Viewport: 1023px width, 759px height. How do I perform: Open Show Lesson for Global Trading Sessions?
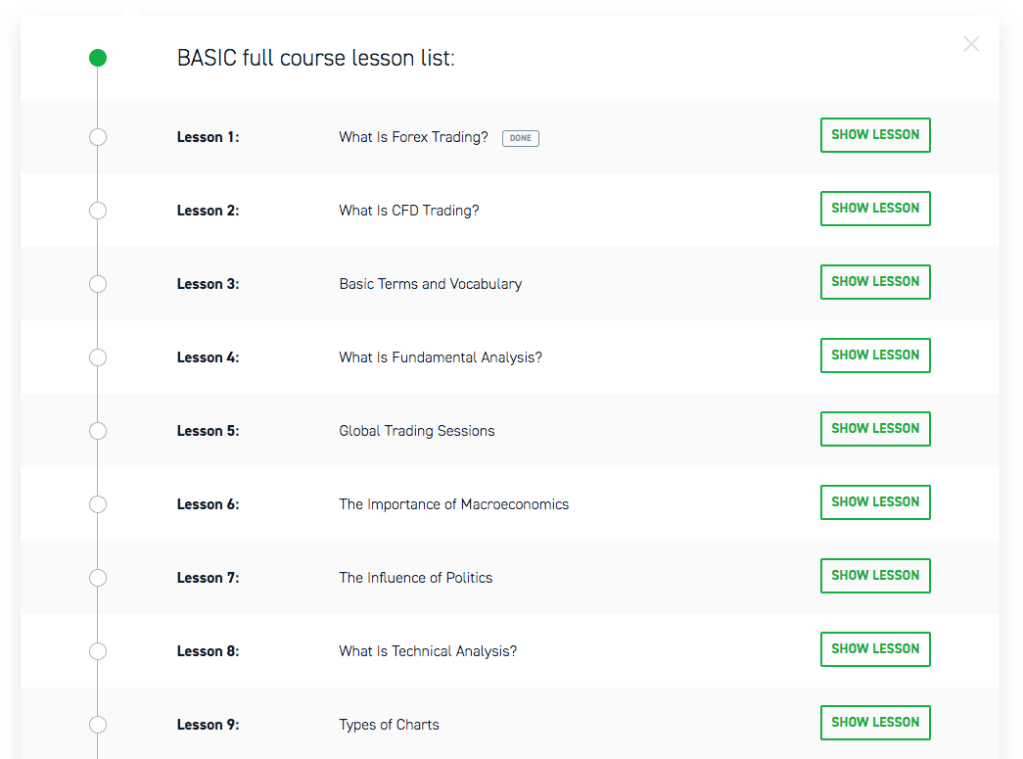coord(875,429)
